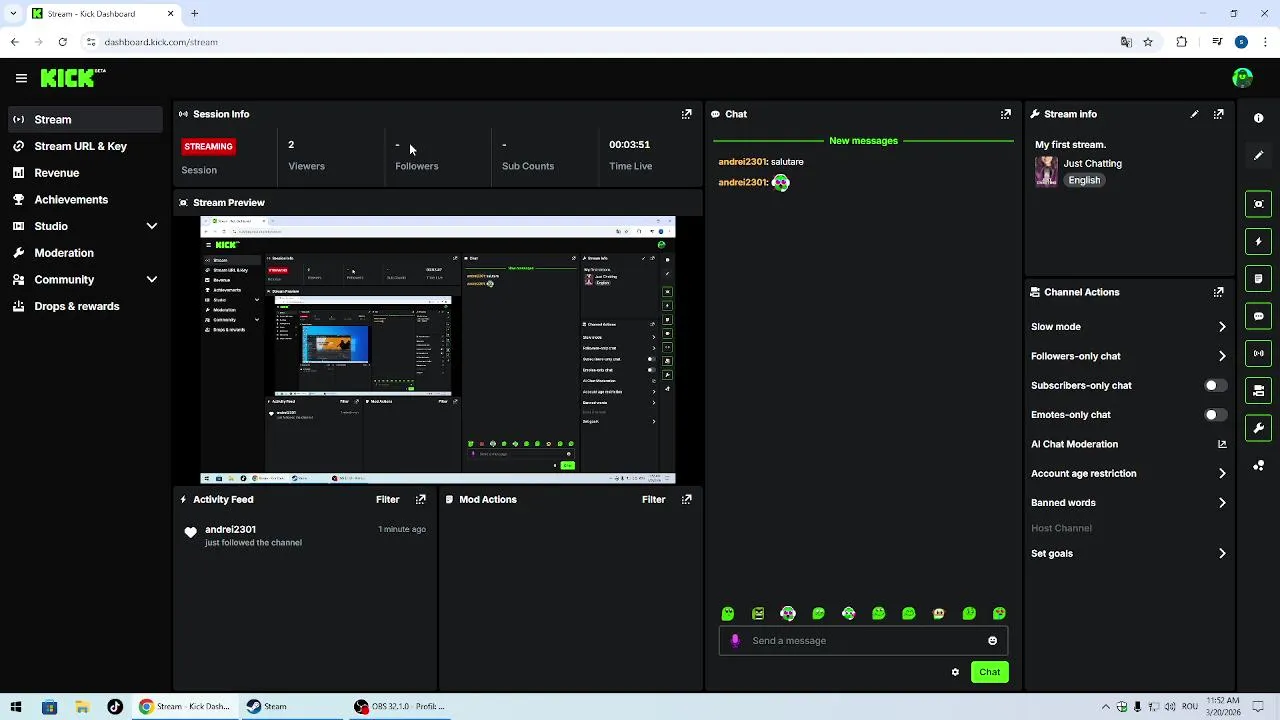1280x720 pixels.
Task: Click the three-dots icon in right sidebar
Action: pos(1258,466)
